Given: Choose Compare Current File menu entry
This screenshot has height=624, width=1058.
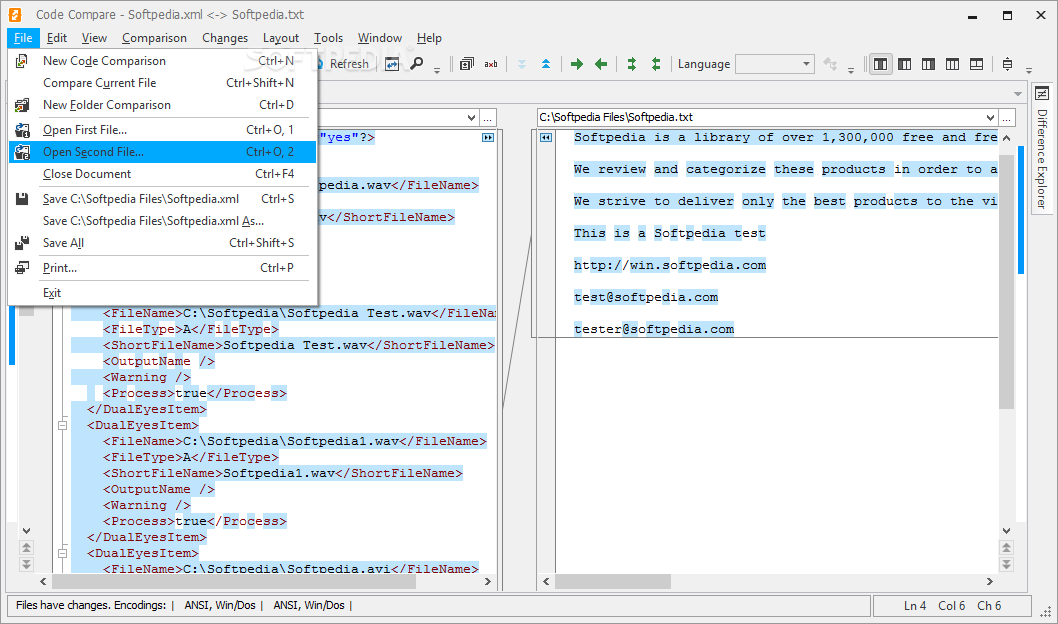Looking at the screenshot, I should point(162,83).
